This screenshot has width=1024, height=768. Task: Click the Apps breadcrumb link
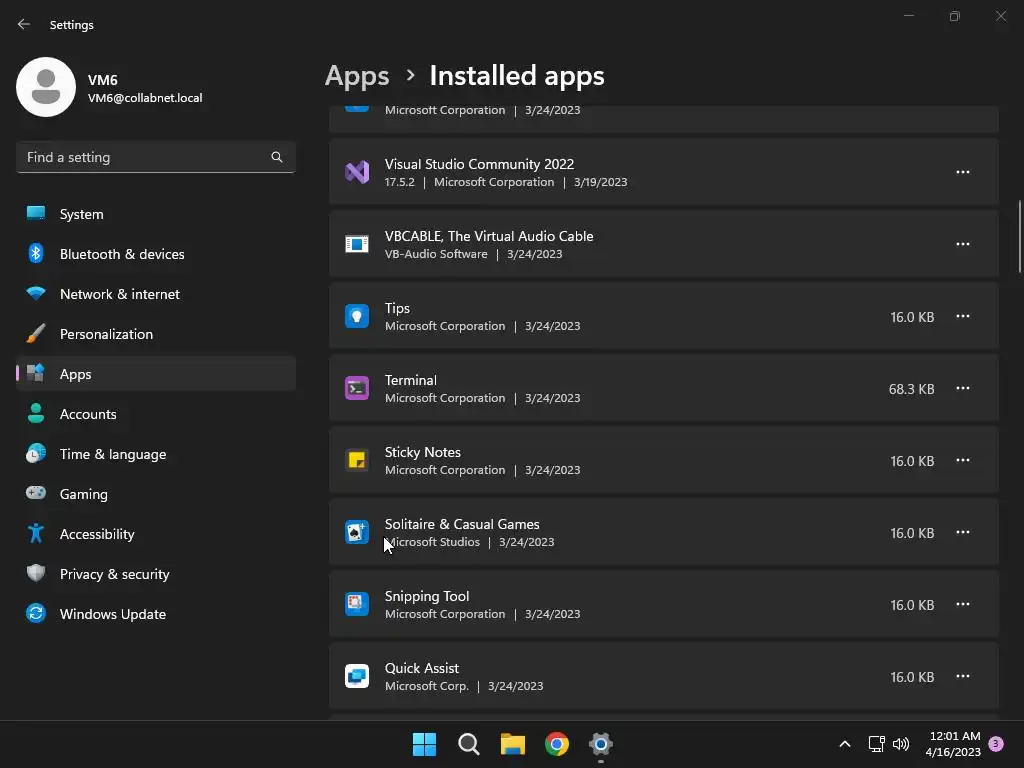pos(357,76)
